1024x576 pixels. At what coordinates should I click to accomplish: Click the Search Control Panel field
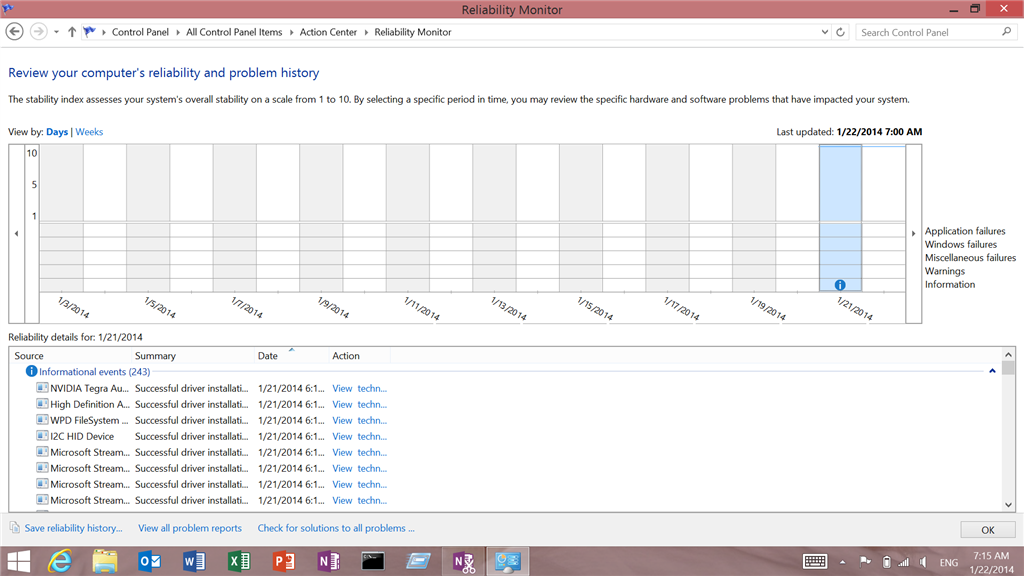click(930, 32)
